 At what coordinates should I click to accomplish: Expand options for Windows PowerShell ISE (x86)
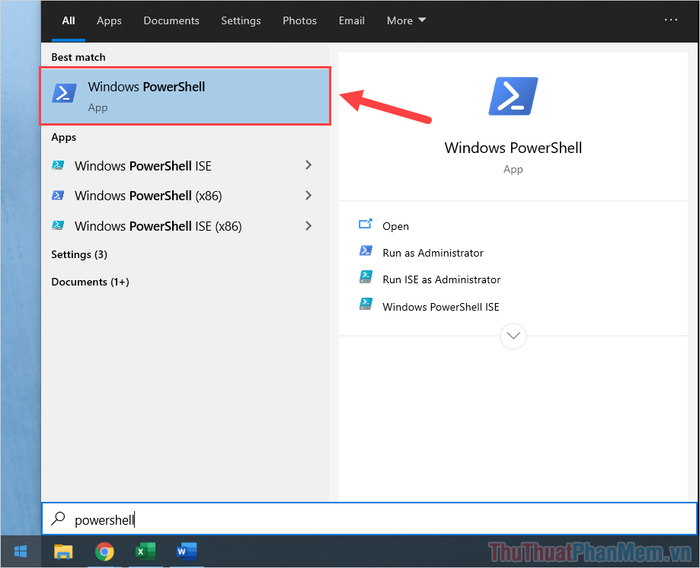pyautogui.click(x=308, y=226)
